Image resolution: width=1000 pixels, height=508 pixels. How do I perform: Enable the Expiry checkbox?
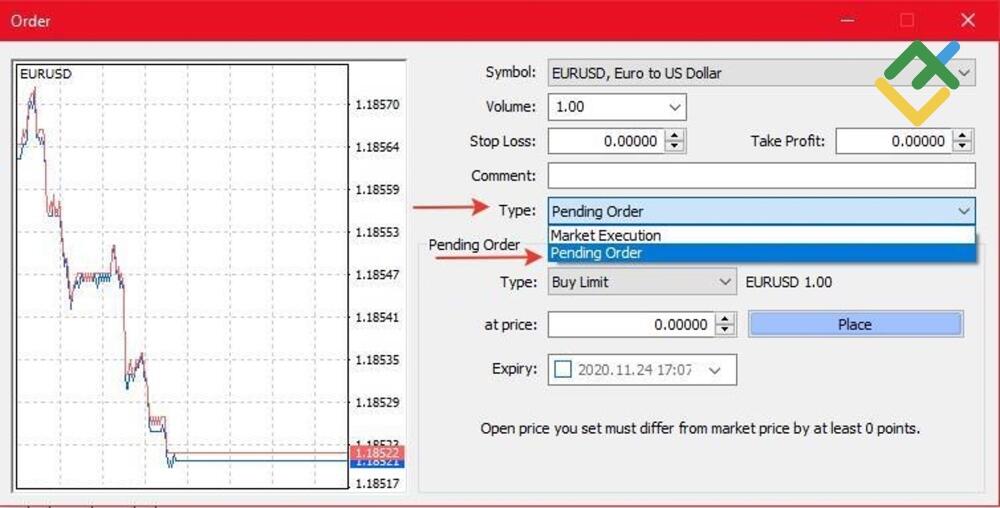click(x=563, y=369)
